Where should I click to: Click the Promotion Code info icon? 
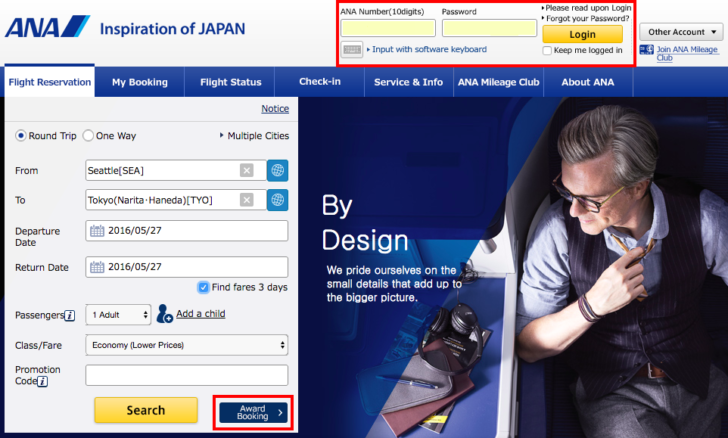[x=42, y=382]
